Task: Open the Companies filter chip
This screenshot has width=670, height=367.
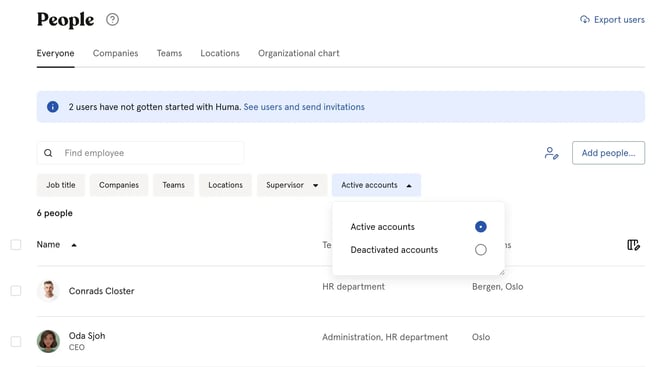Action: pyautogui.click(x=119, y=185)
